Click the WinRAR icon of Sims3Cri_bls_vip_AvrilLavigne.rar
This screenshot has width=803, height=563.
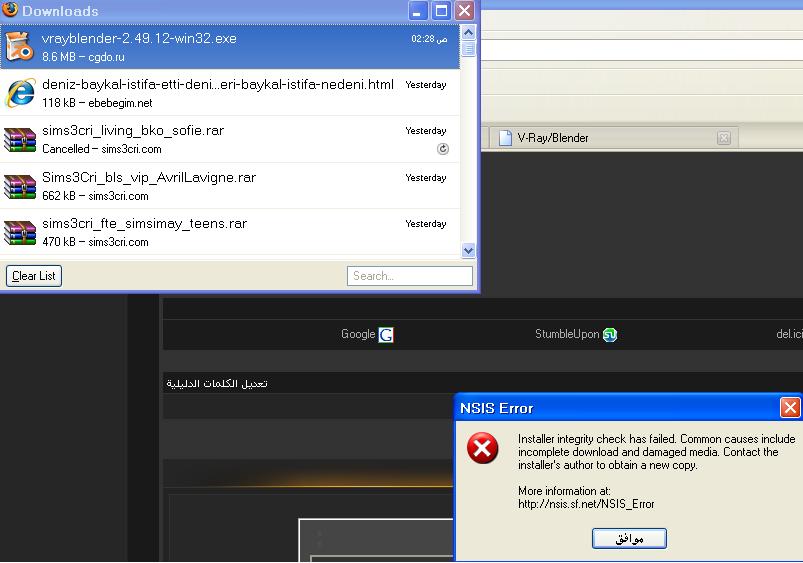tap(19, 186)
